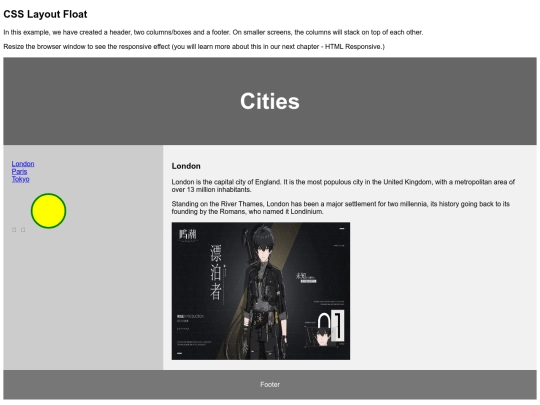The width and height of the screenshot is (540, 405).
Task: Click the intro sentence starting 'In this example'
Action: click(x=213, y=32)
